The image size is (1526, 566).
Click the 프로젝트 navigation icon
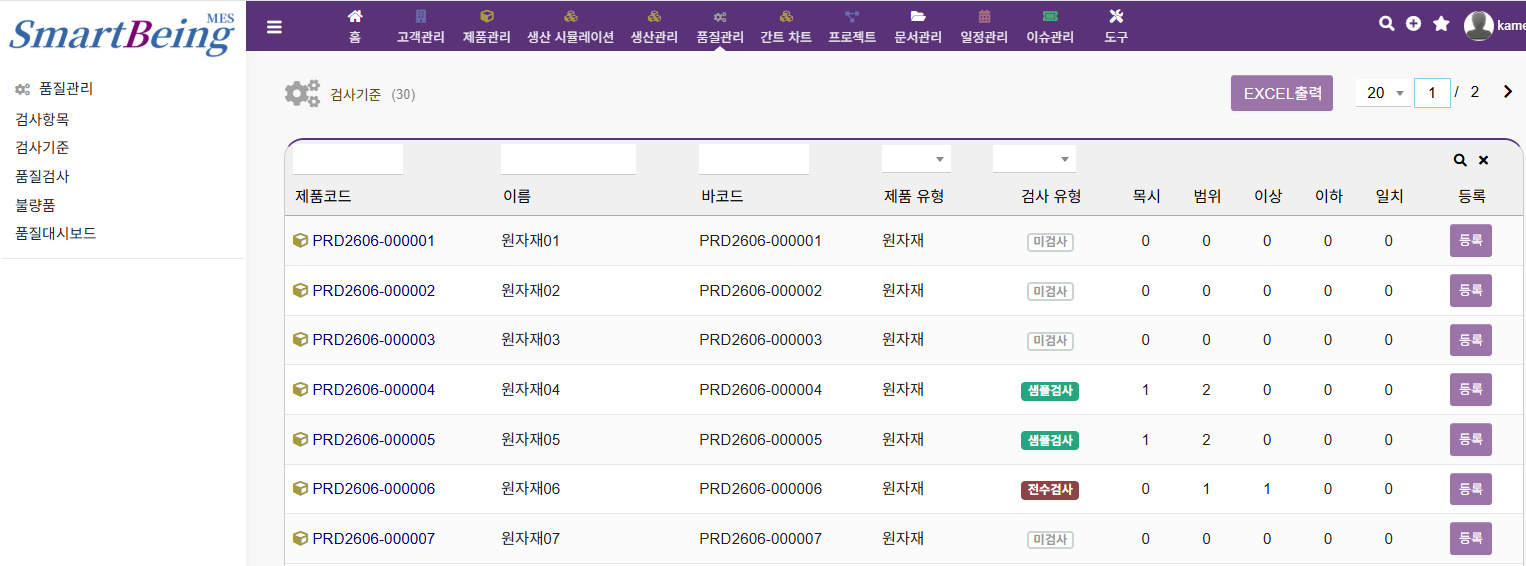coord(852,17)
